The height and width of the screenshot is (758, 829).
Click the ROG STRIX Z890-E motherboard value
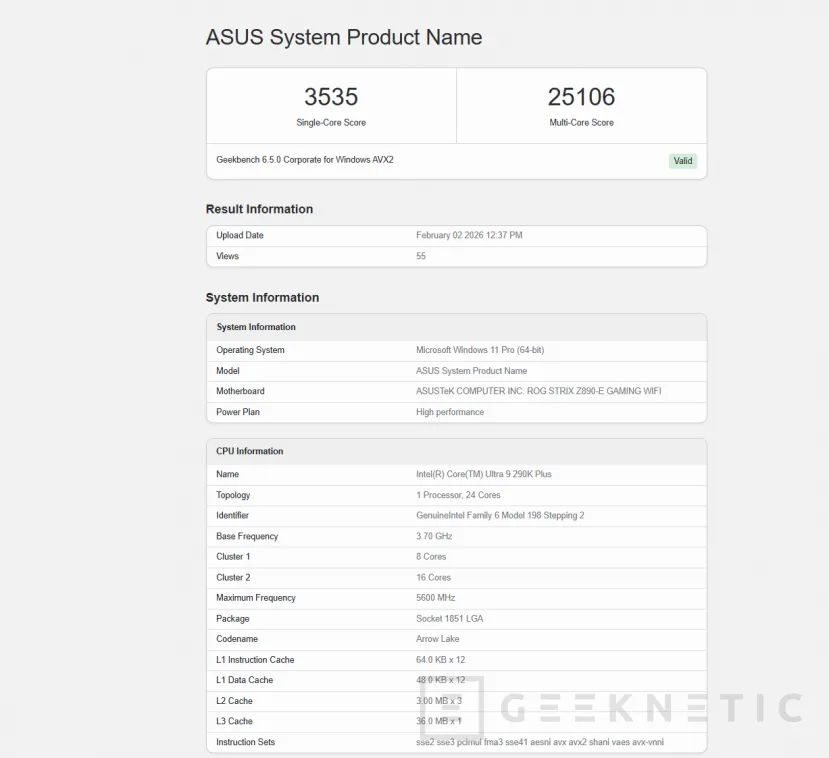click(538, 391)
